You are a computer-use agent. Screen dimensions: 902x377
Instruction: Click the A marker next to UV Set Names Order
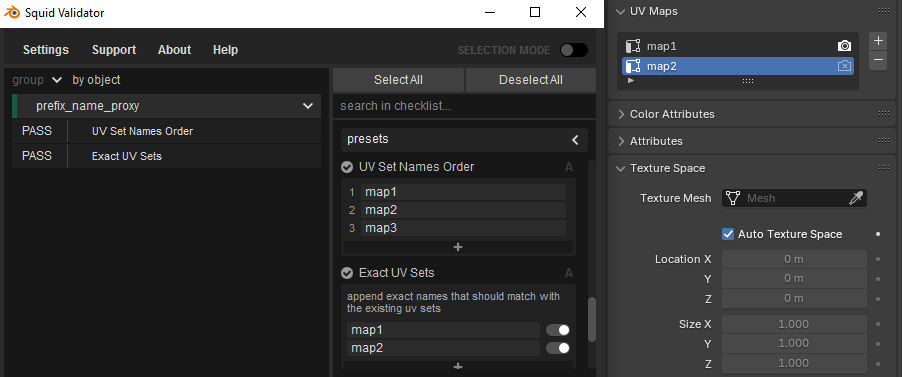[569, 167]
